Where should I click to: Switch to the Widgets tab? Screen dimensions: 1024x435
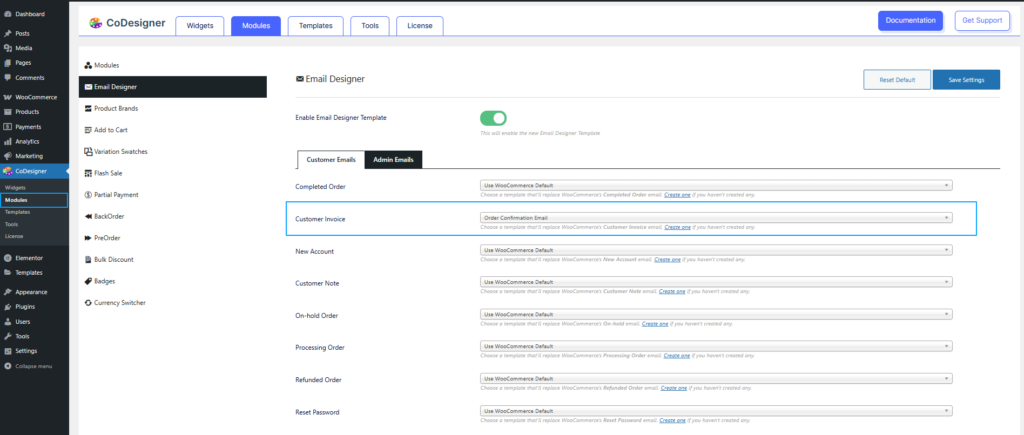coord(200,25)
